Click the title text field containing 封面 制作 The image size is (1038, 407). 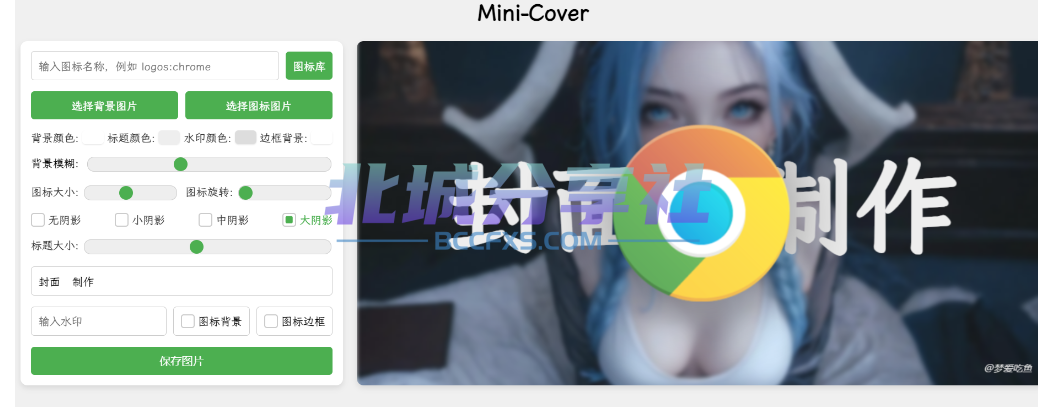(181, 281)
